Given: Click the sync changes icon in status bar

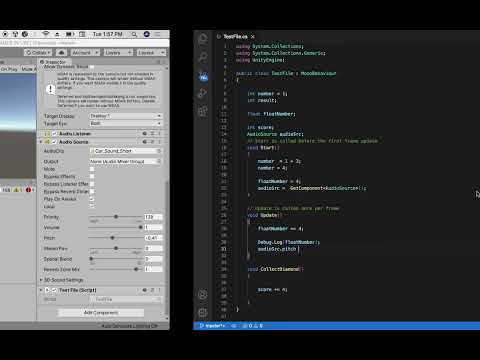Looking at the screenshot, I should click(234, 326).
